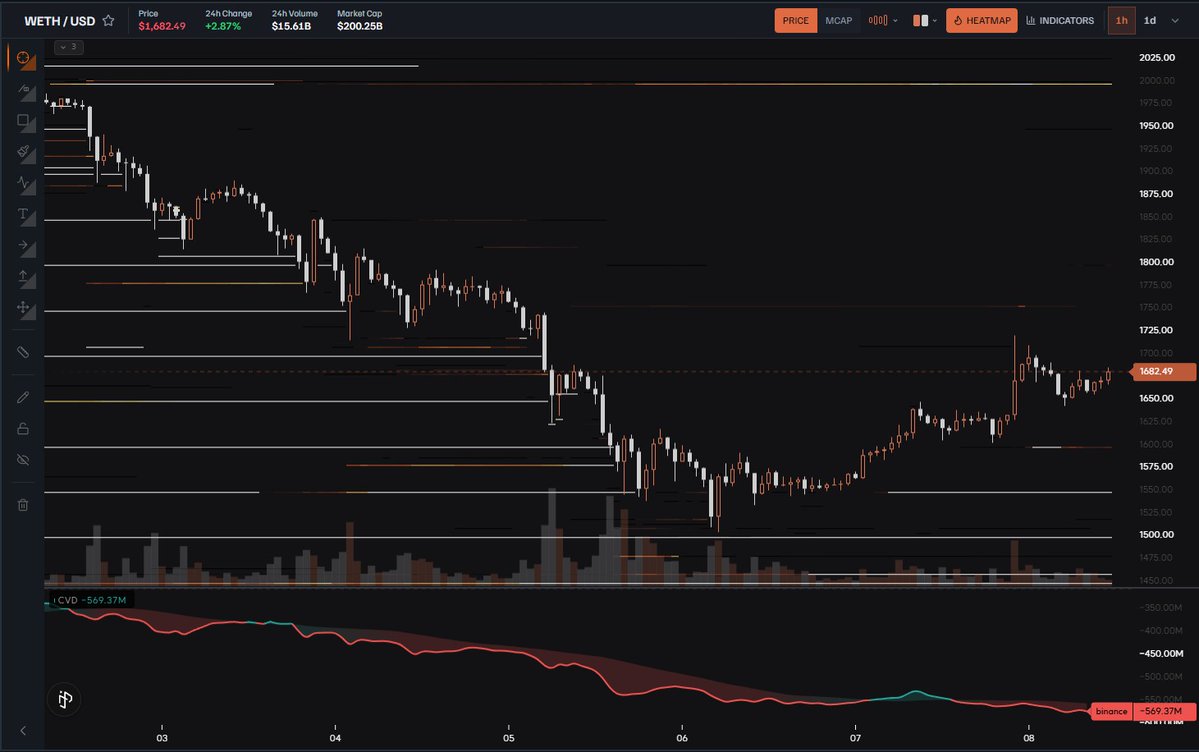Select the arrow marker tool
This screenshot has width=1199, height=752.
pyautogui.click(x=23, y=246)
